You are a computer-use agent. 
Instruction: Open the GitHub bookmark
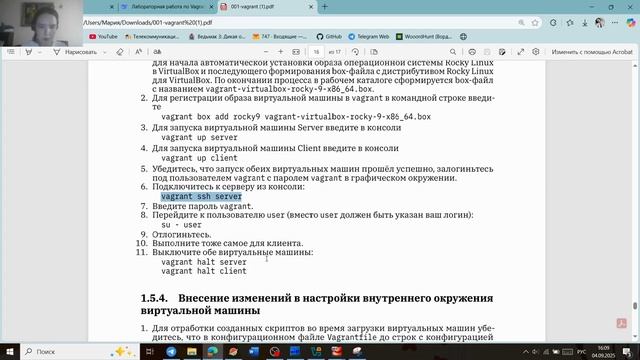(x=329, y=37)
